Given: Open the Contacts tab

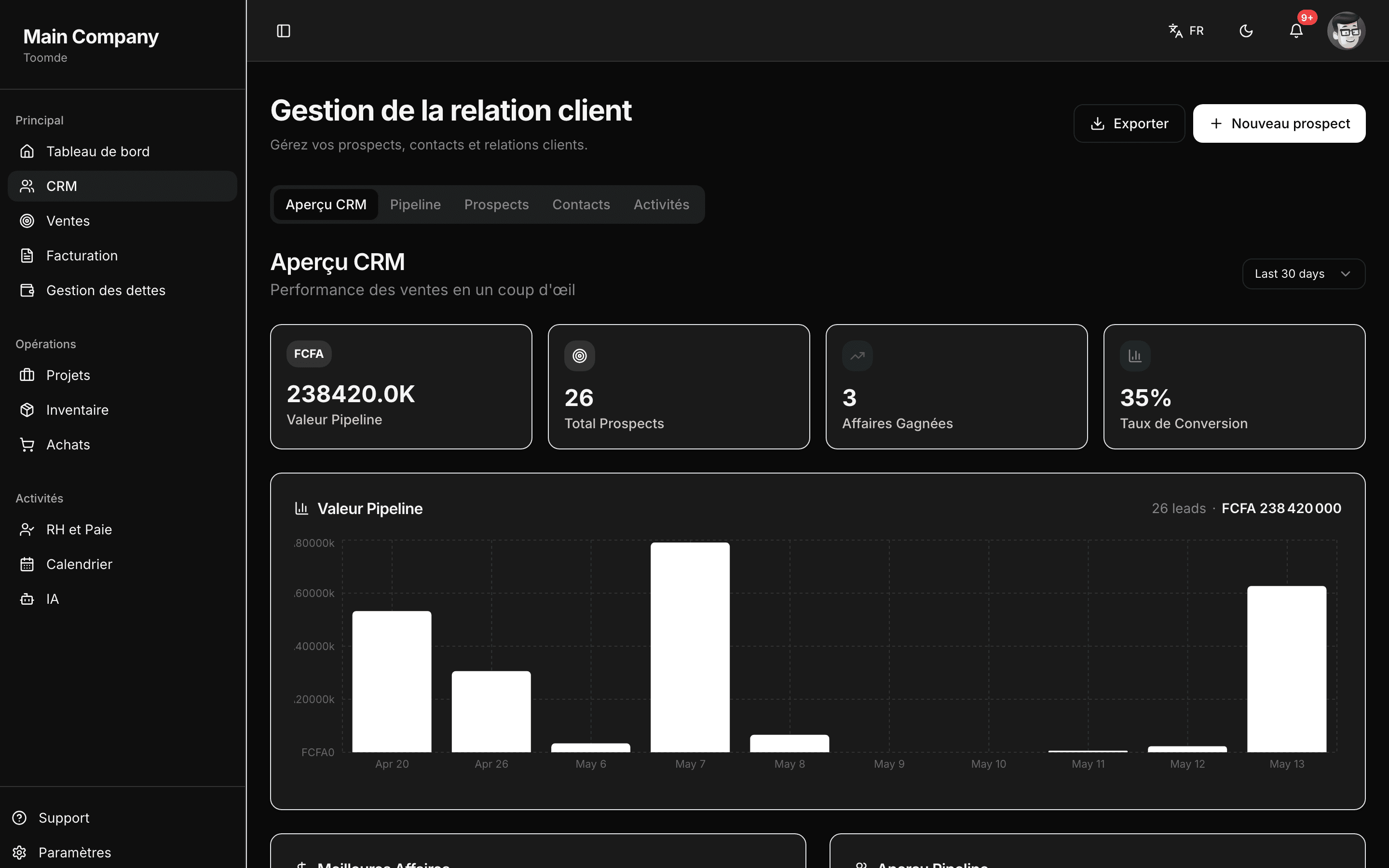Looking at the screenshot, I should pyautogui.click(x=581, y=204).
